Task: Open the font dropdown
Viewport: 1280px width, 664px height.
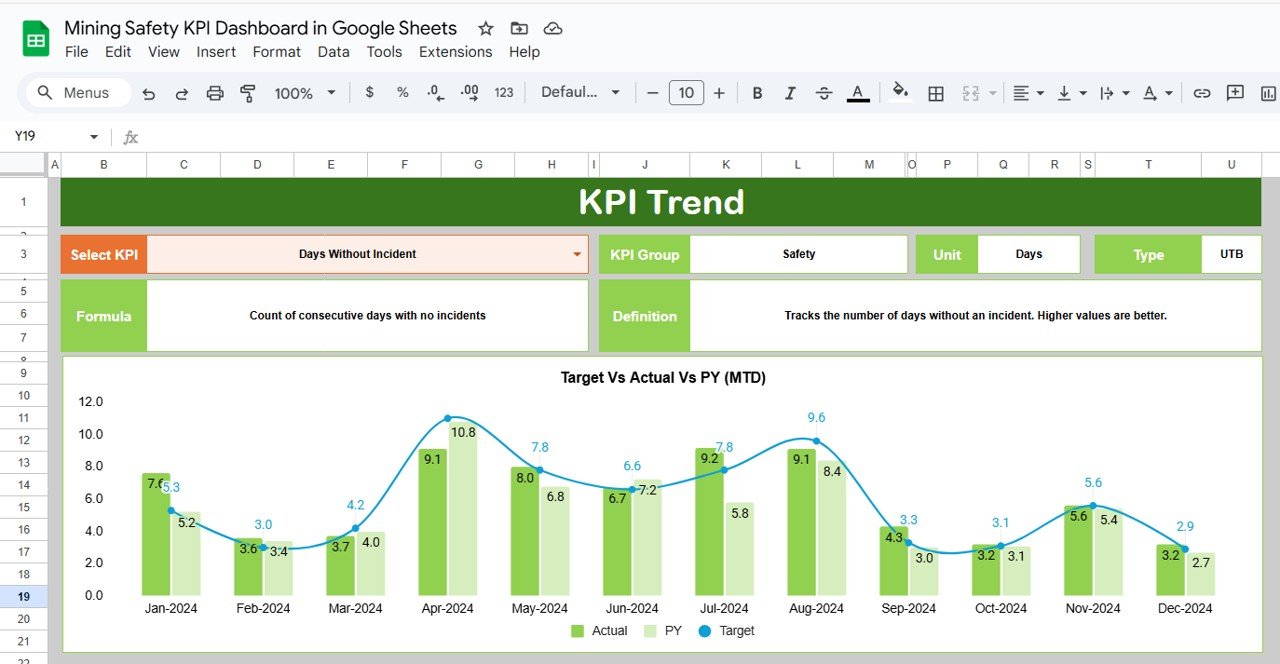Action: click(580, 92)
